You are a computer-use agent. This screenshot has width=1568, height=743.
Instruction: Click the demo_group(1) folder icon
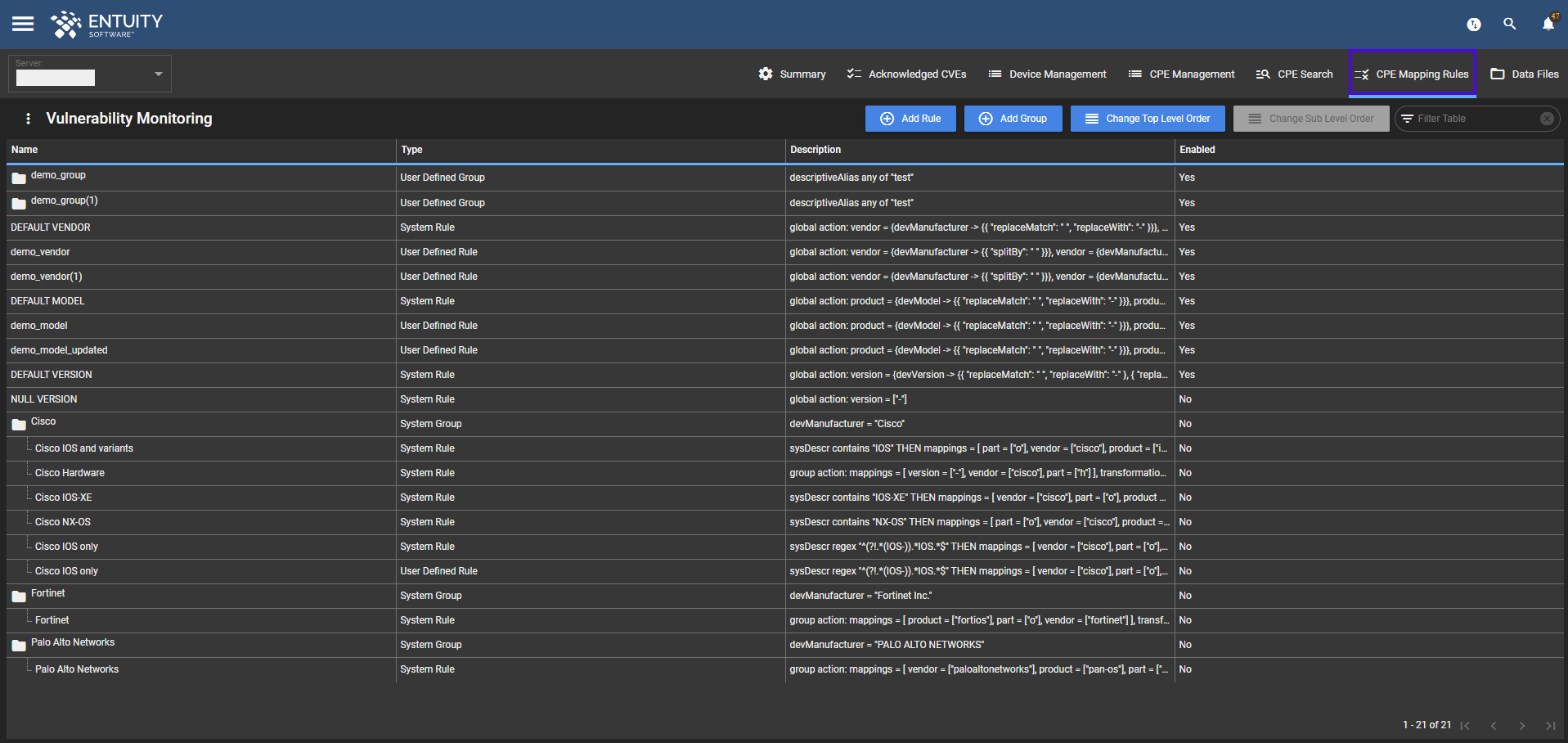tap(19, 203)
